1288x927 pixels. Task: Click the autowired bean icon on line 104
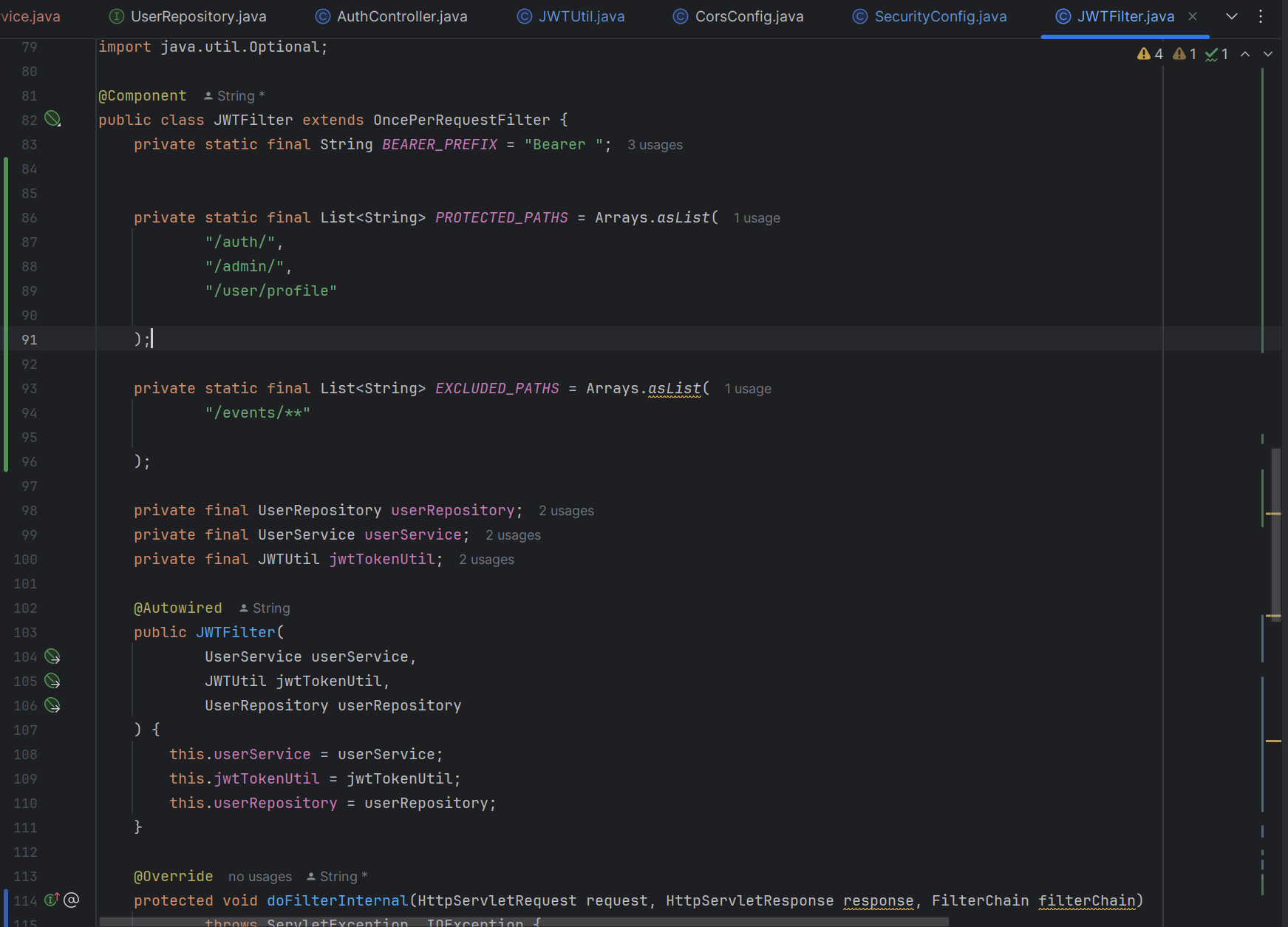(52, 656)
